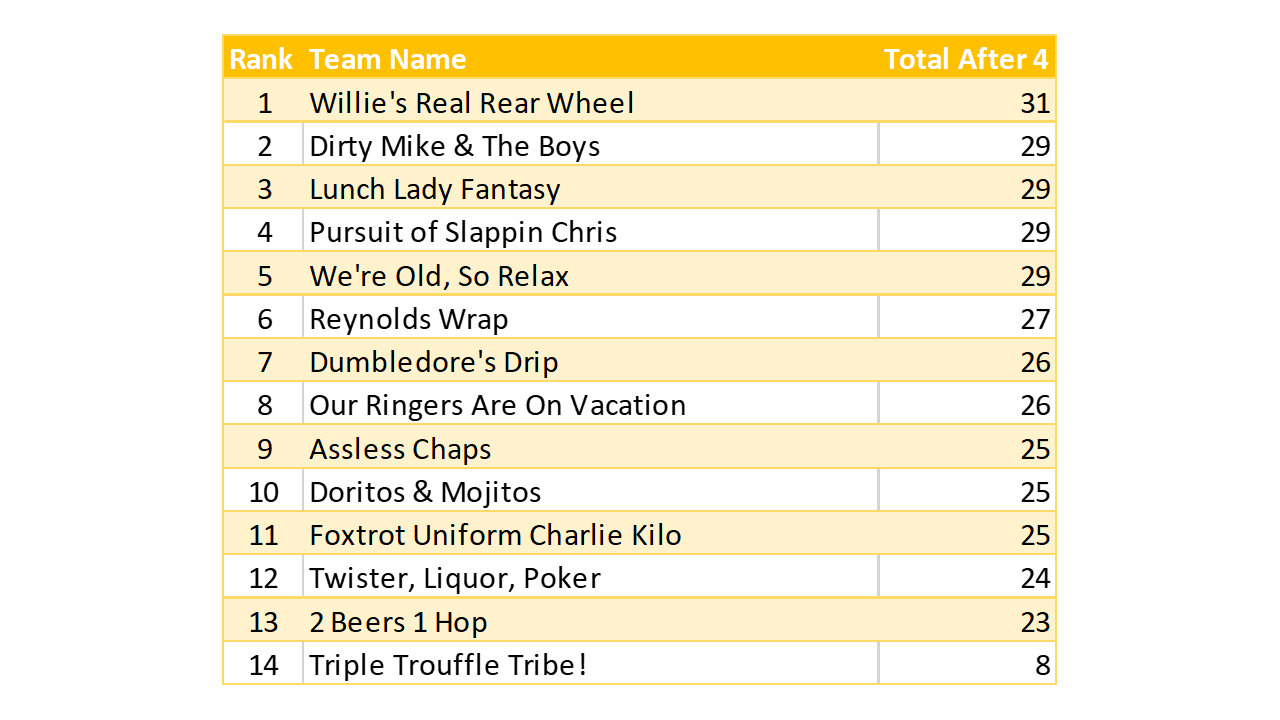This screenshot has width=1280, height=720.
Task: Select the 2 Beers 1 Hop team
Action: [398, 622]
